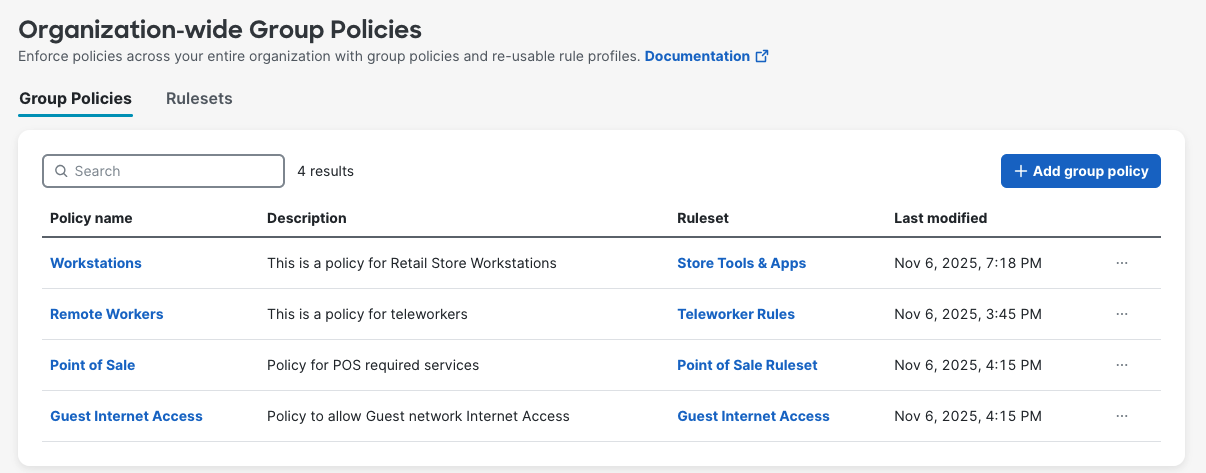The width and height of the screenshot is (1206, 473).
Task: Open the Point of Sale Ruleset link
Action: 747,365
